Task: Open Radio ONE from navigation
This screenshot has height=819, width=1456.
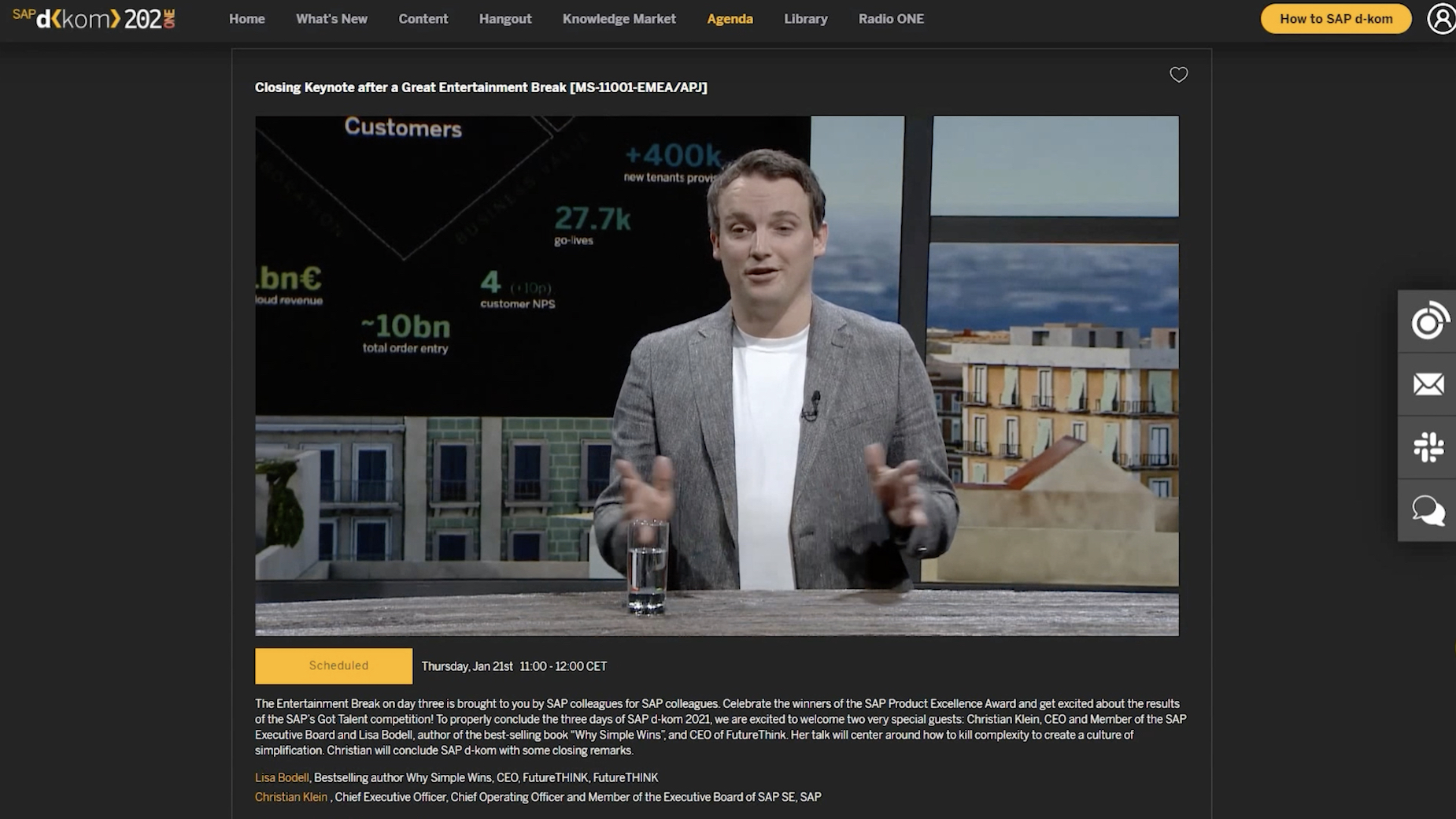Action: point(891,19)
